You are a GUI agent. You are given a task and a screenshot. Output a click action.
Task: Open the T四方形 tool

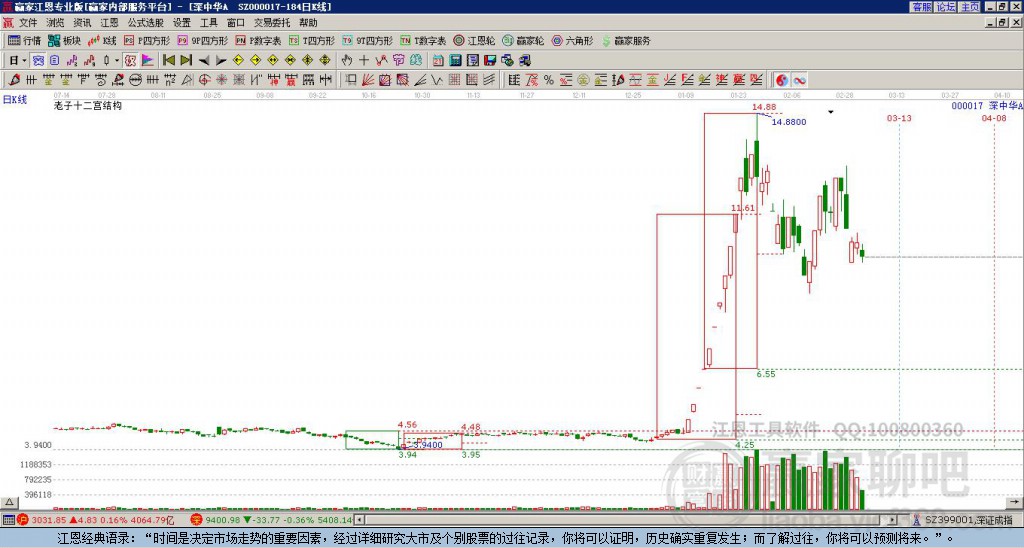pos(312,40)
